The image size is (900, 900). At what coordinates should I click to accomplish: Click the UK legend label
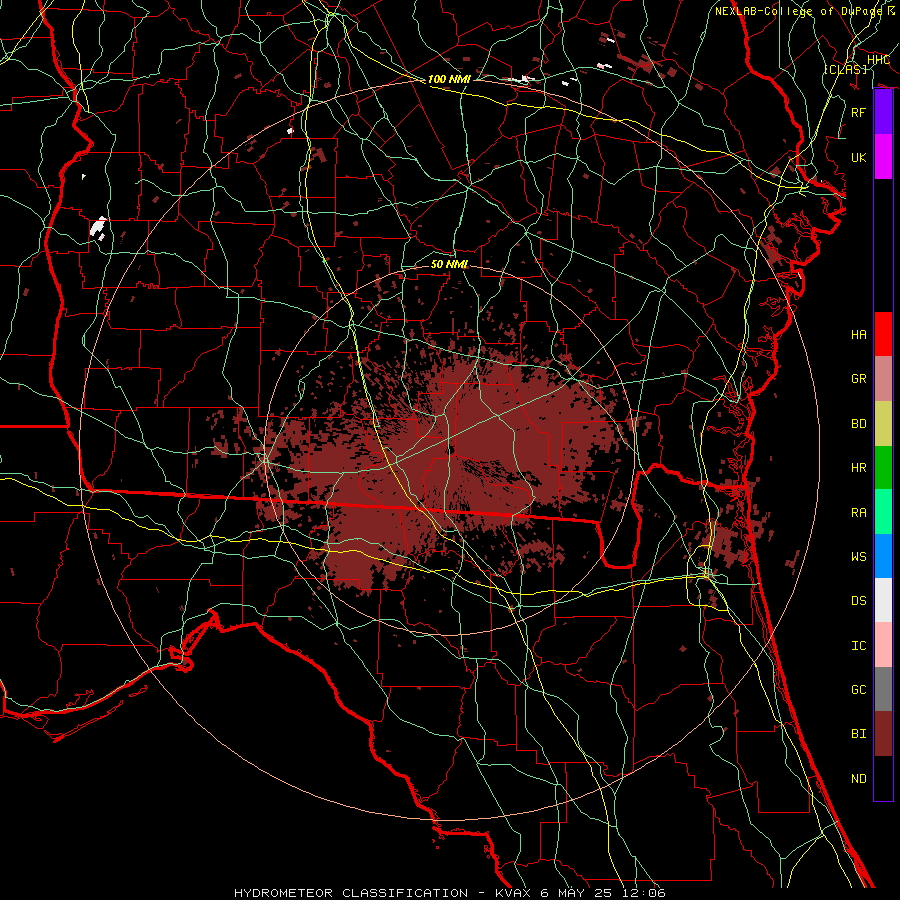tap(859, 157)
